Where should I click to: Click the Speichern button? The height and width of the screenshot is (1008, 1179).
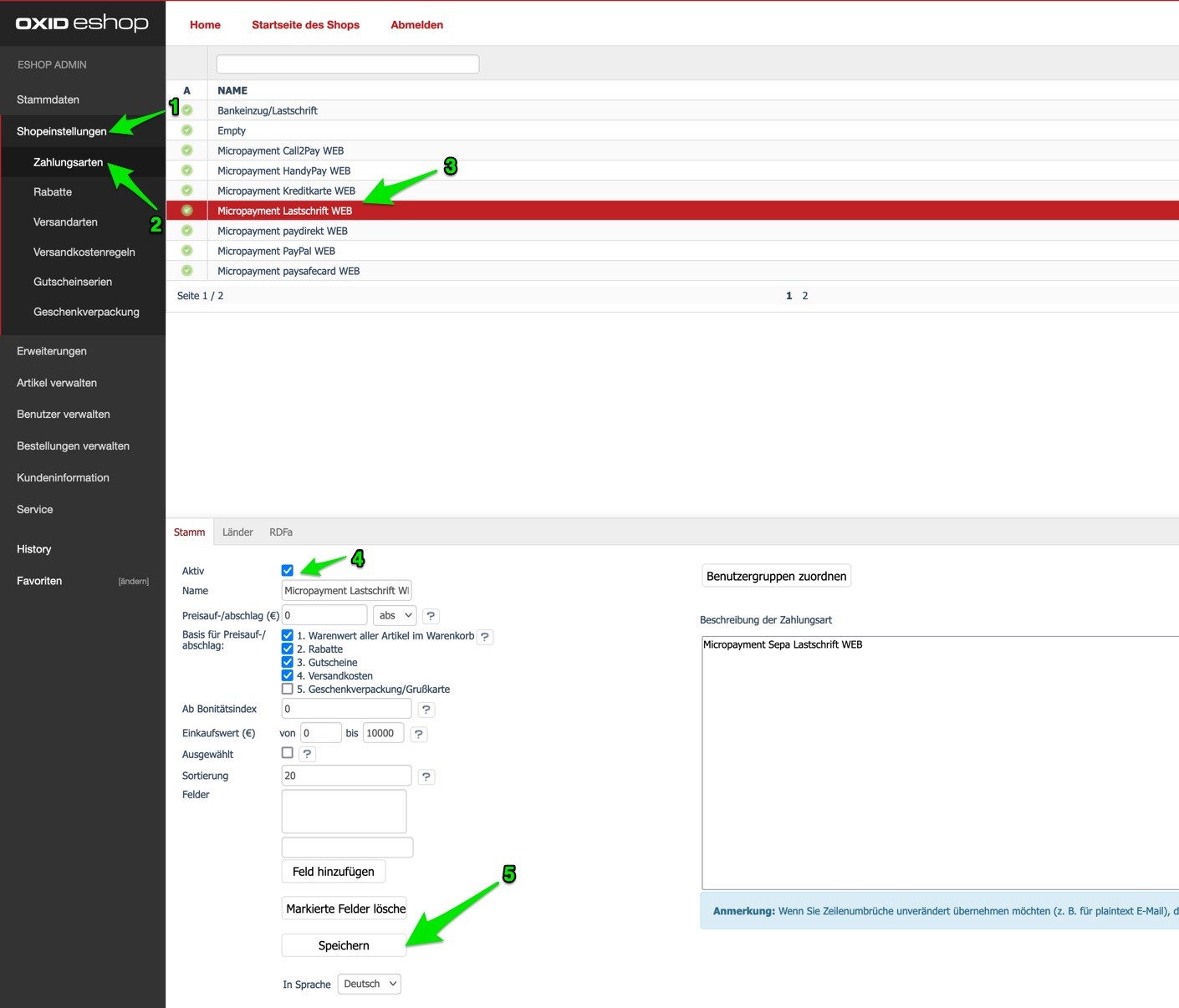[344, 945]
